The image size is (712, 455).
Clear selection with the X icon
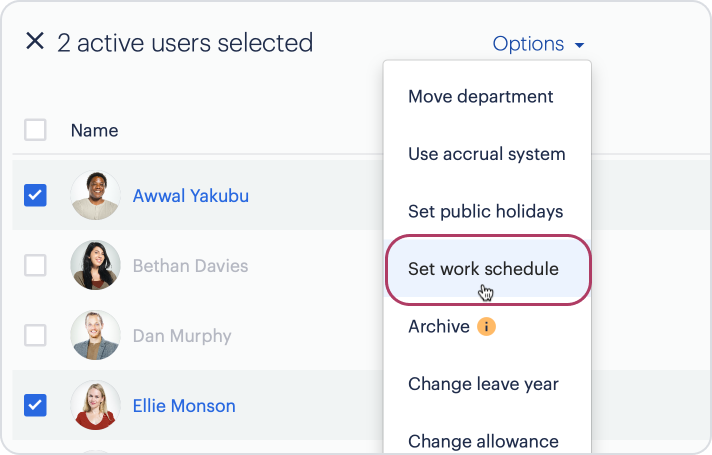point(35,42)
